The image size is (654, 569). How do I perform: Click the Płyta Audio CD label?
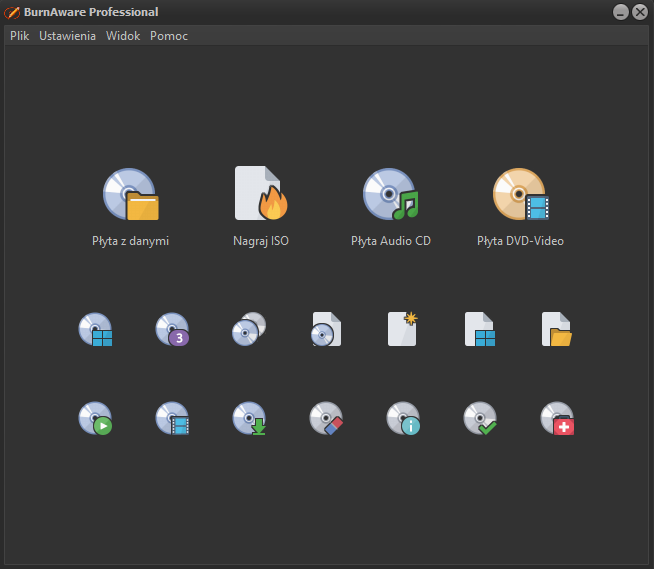[x=391, y=241]
